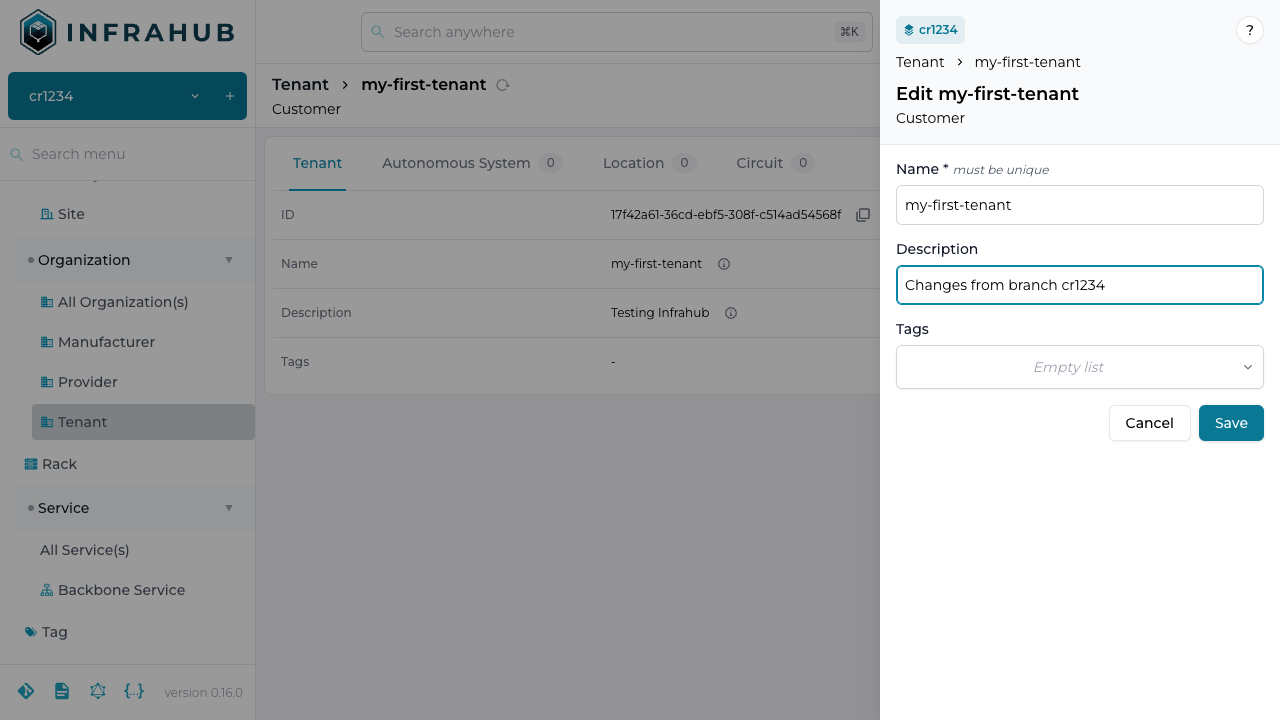
Task: Click the All Organization(s) building icon
Action: [x=46, y=302]
